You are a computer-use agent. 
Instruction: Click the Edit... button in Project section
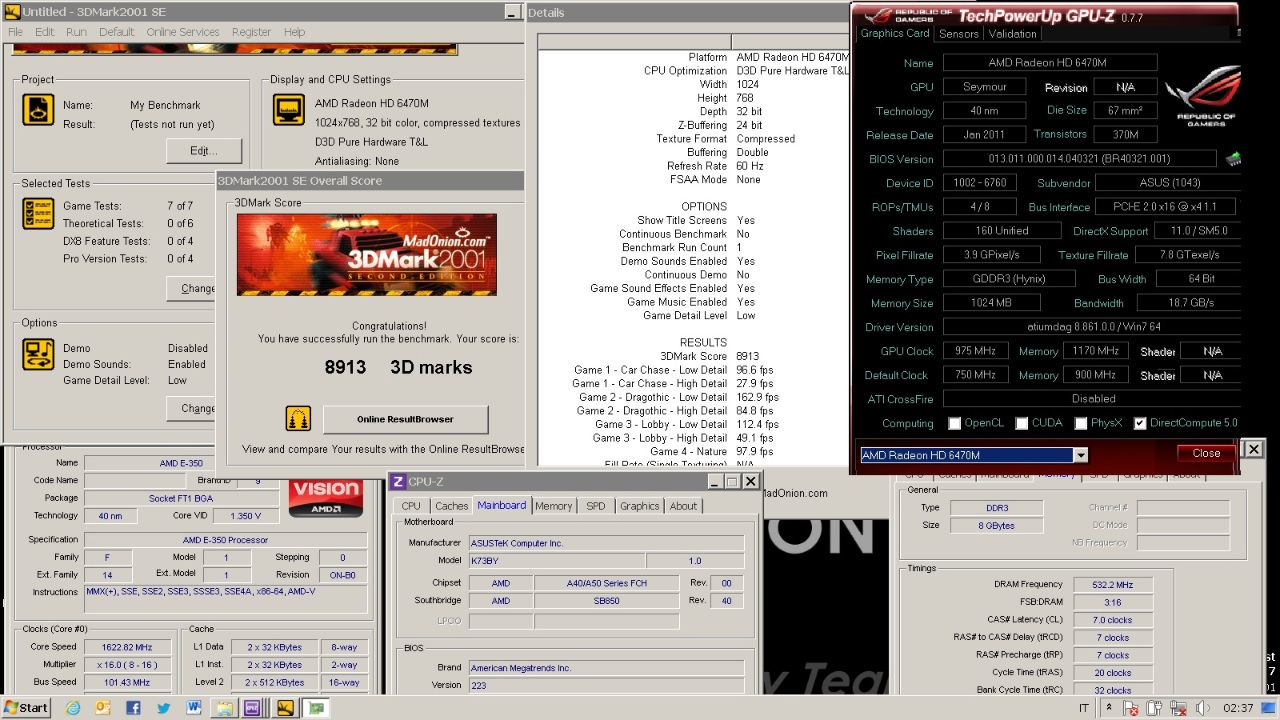click(203, 151)
